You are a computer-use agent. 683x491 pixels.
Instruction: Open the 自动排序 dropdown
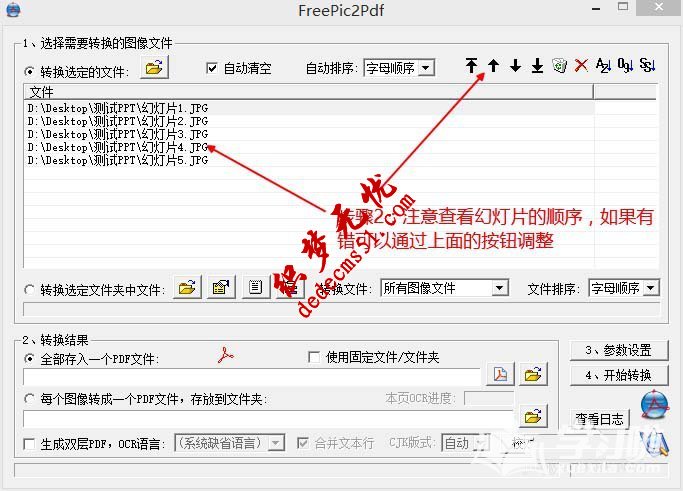tap(399, 68)
